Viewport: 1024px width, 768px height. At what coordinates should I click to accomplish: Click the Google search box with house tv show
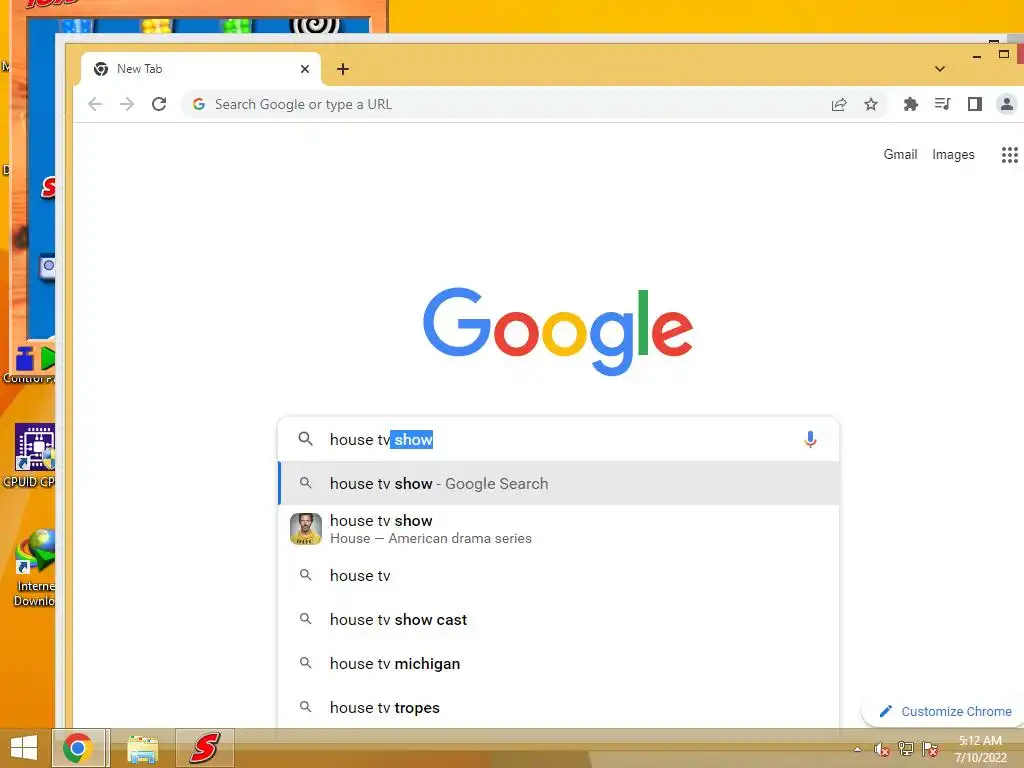[558, 440]
